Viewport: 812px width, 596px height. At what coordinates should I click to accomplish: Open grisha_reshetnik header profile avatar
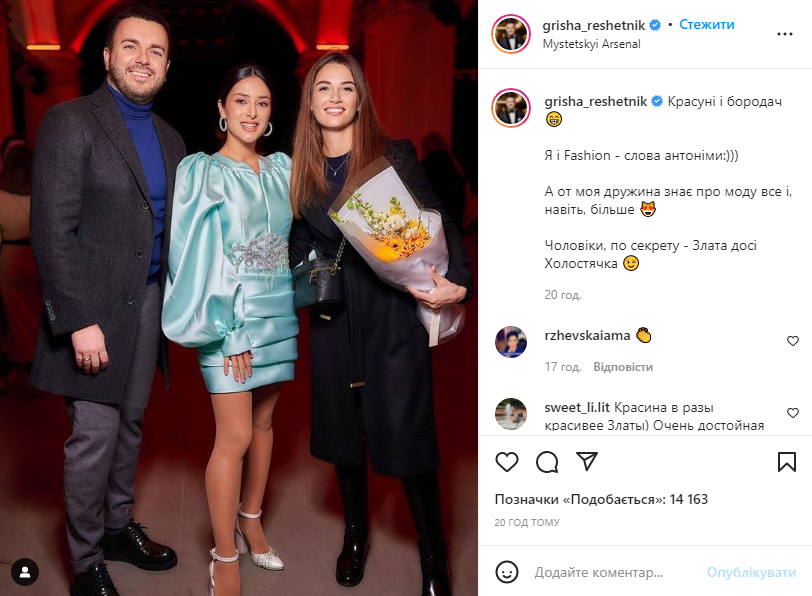[511, 34]
